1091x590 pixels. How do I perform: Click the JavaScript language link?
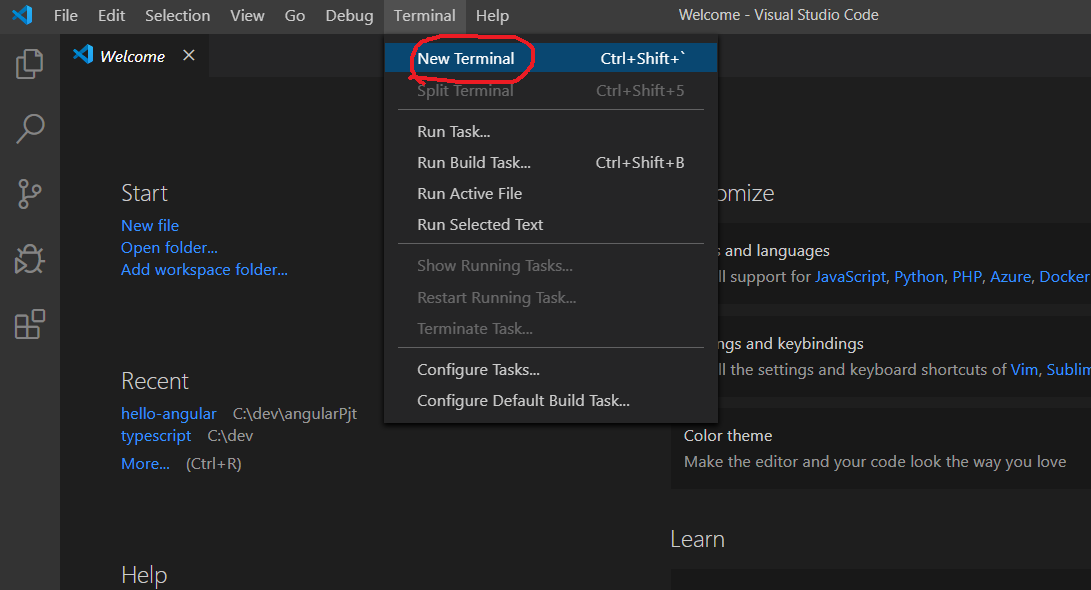(x=850, y=277)
